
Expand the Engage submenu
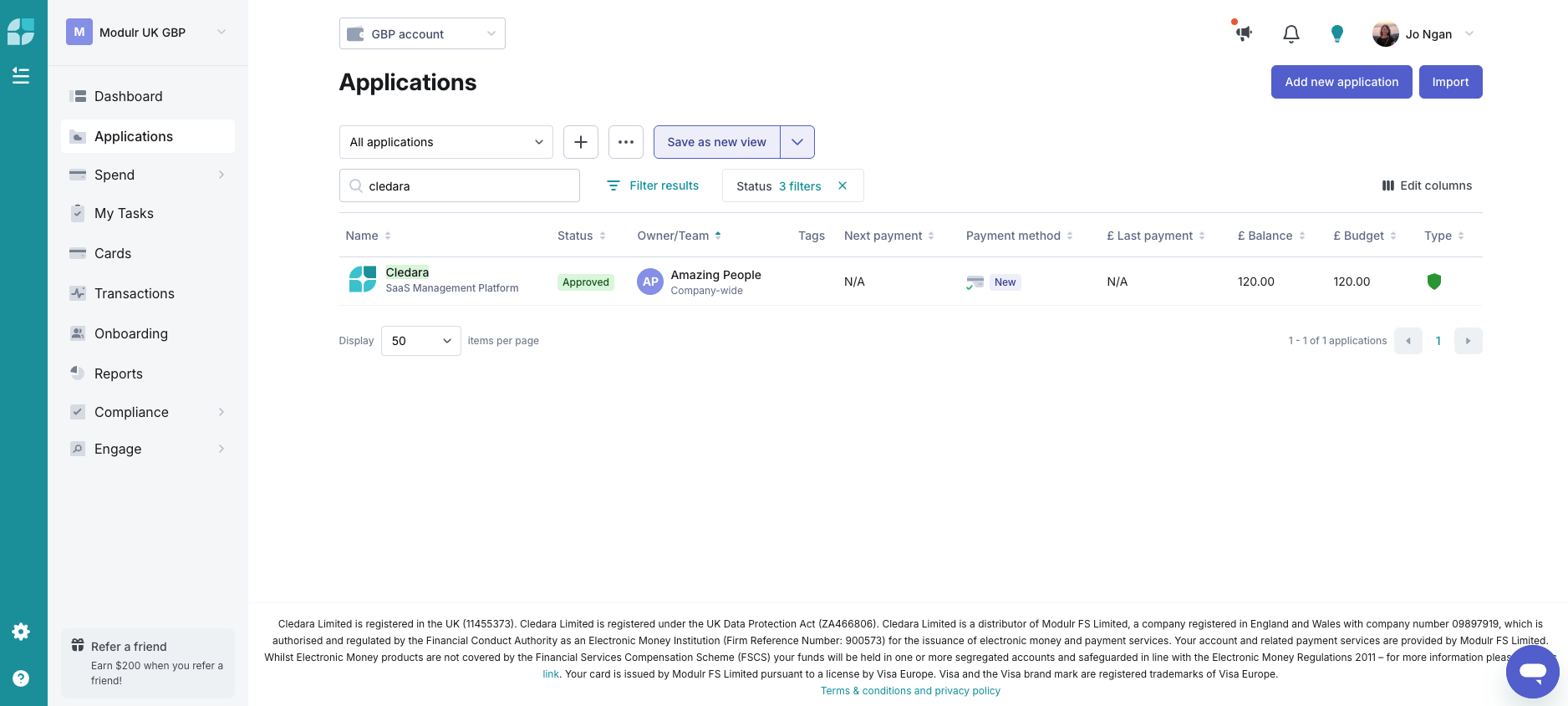(221, 449)
